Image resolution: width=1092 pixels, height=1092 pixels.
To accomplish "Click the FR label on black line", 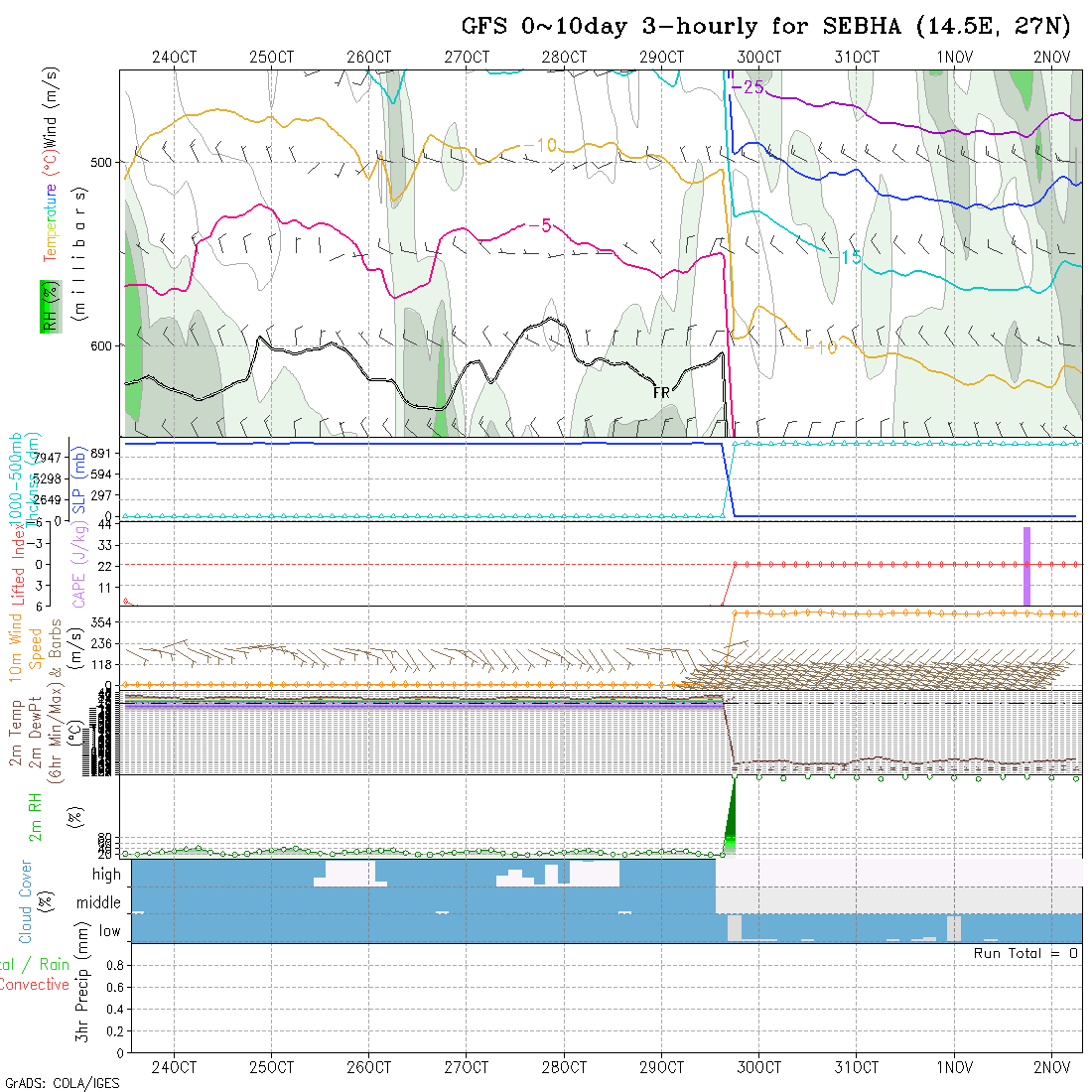I will [x=661, y=393].
